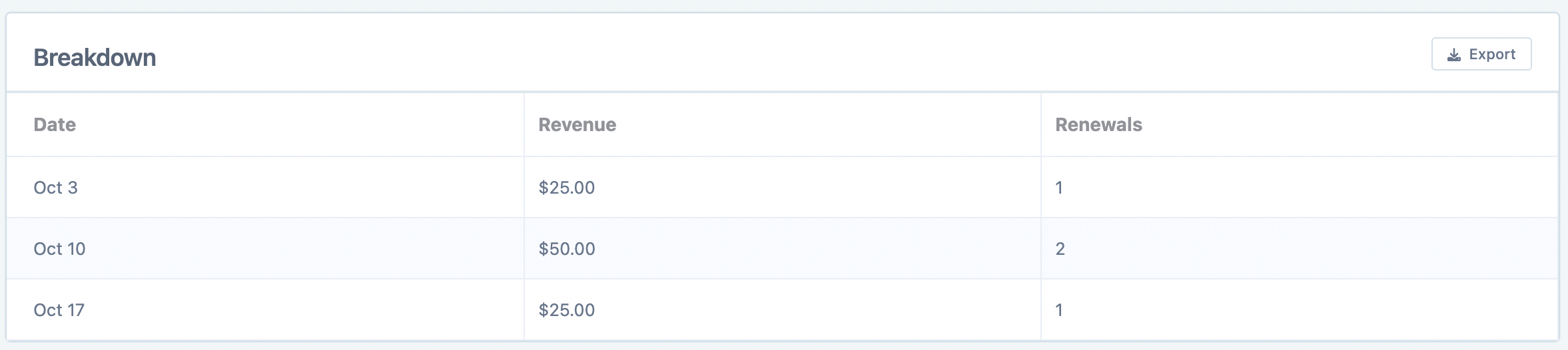Click the Breakdown heading
This screenshot has height=350, width=1568.
coord(95,58)
